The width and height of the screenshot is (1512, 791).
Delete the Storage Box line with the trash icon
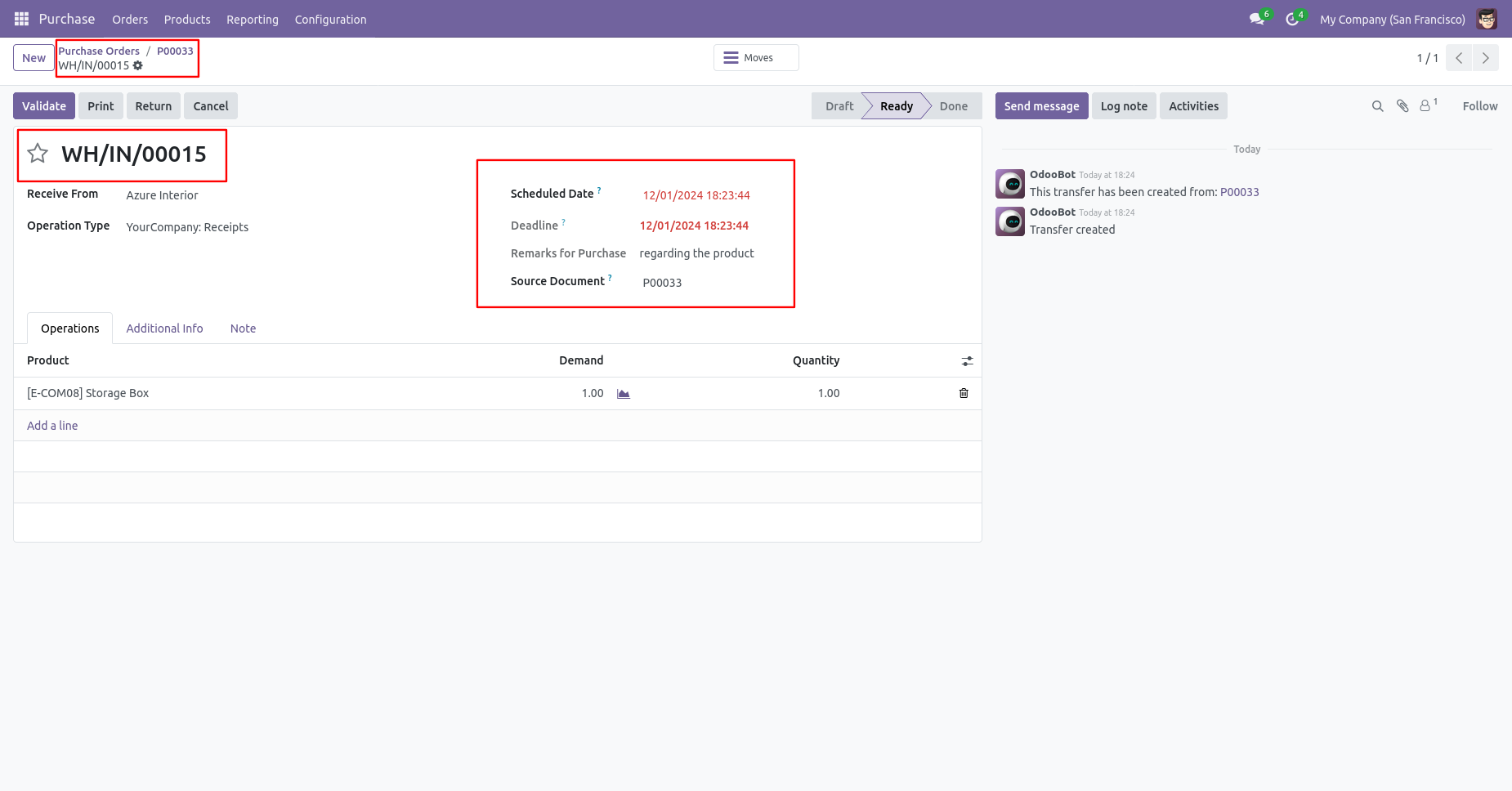point(964,393)
